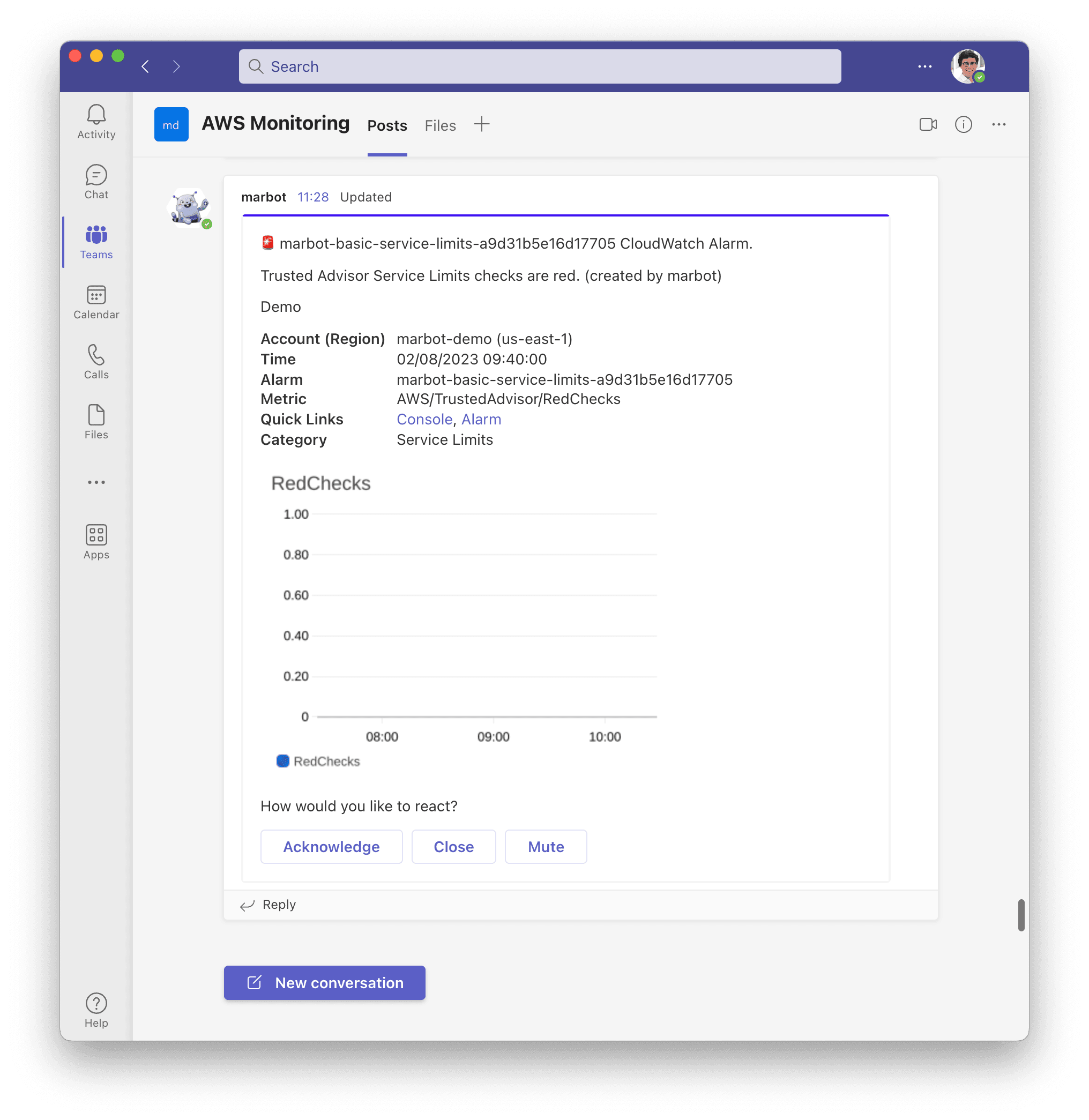This screenshot has width=1089, height=1120.
Task: Select the Posts tab
Action: (388, 125)
